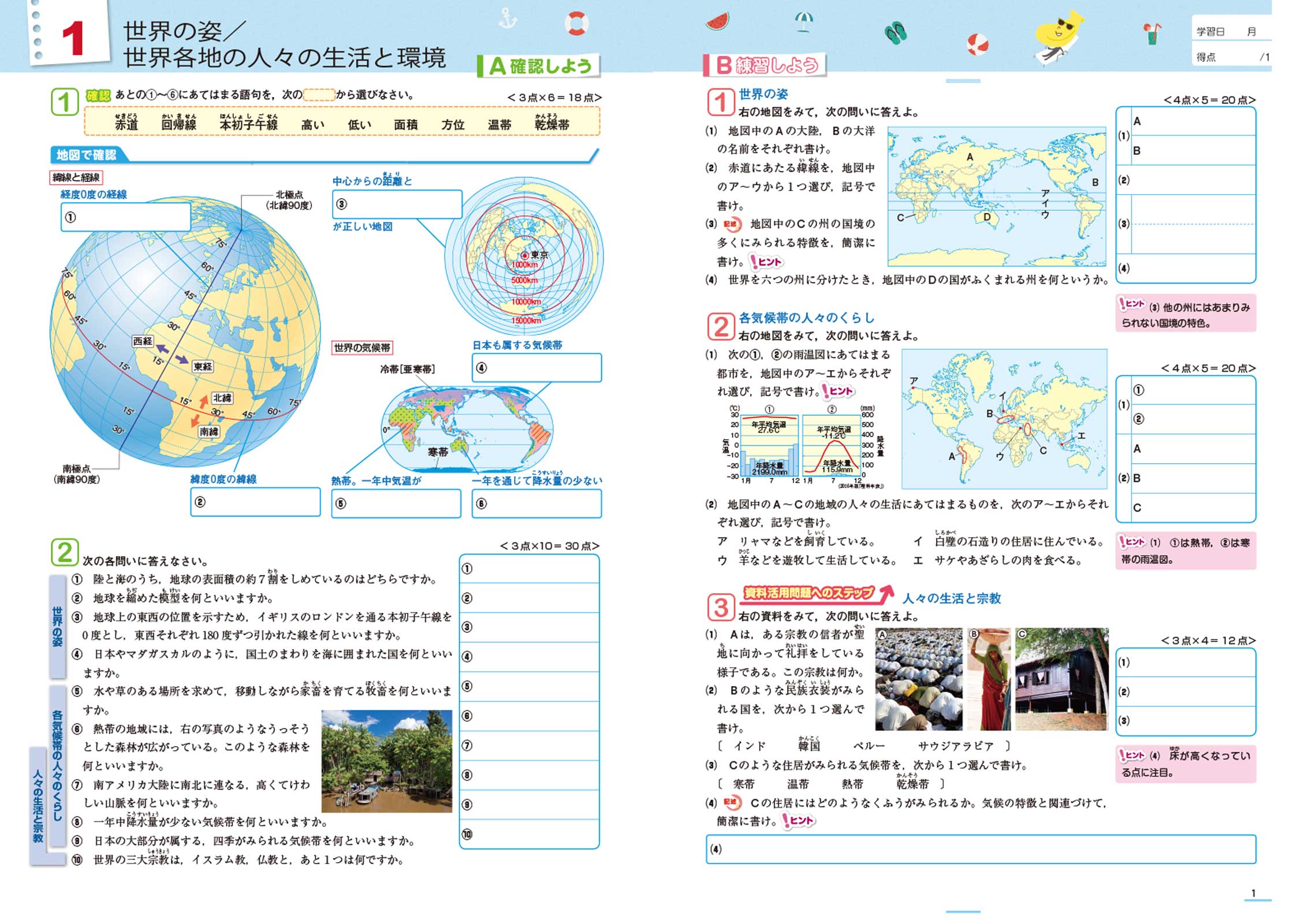Click the 得点 score field
Viewport: 1308px width, 924px height.
click(1231, 57)
